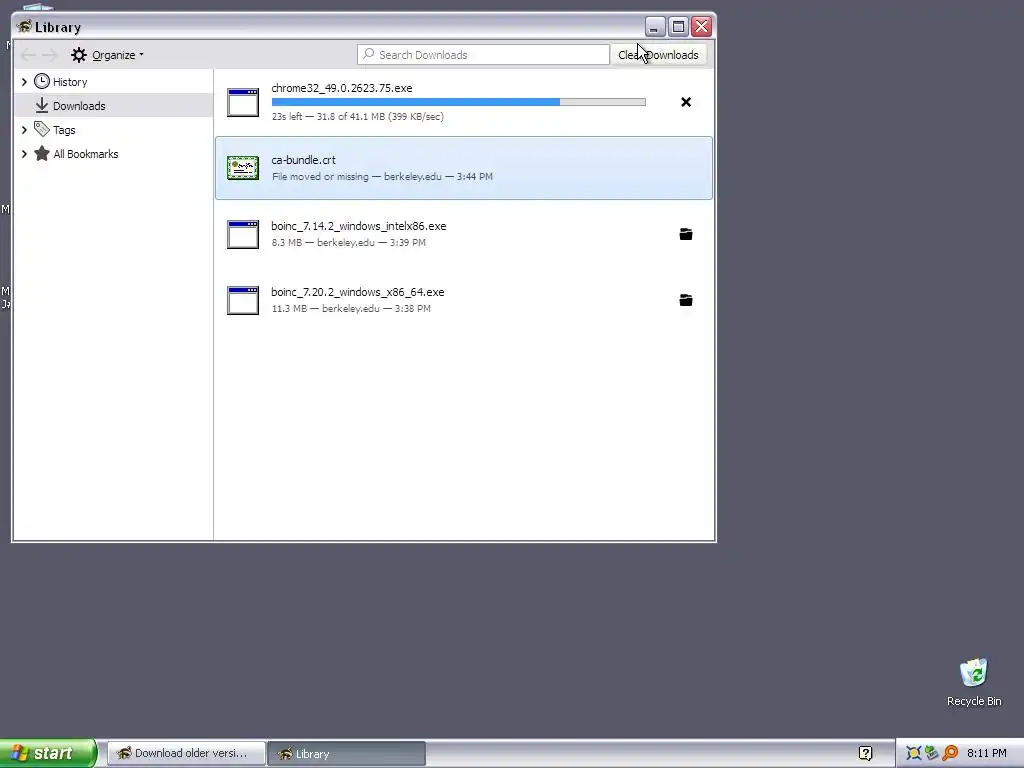Click the '23s left — 31.8 of 41.1 MB' status

[358, 116]
